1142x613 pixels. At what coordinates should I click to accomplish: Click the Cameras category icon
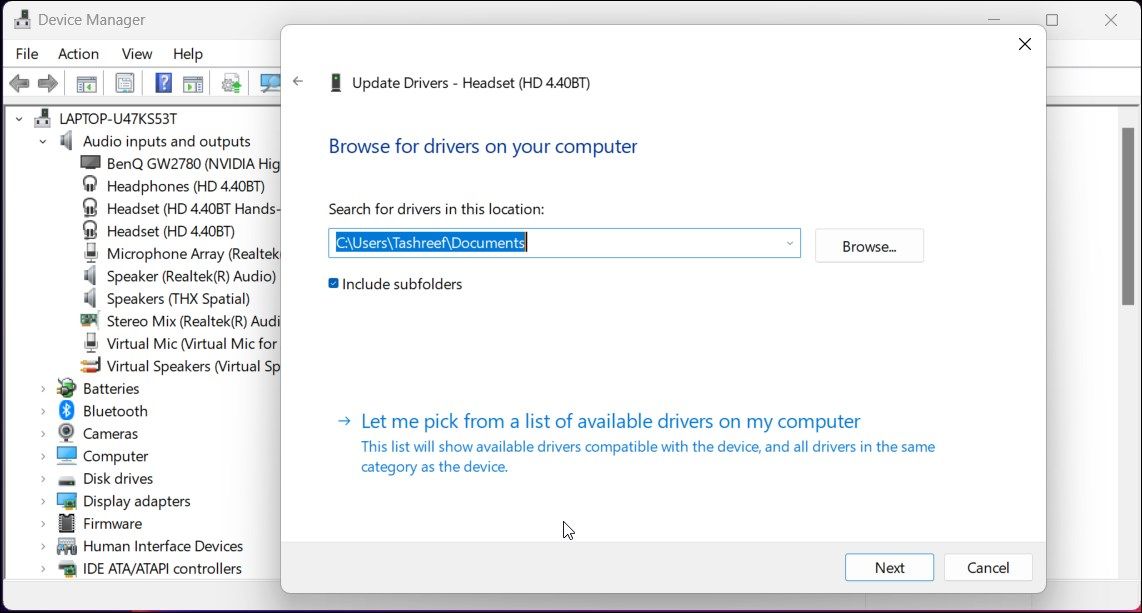(66, 433)
